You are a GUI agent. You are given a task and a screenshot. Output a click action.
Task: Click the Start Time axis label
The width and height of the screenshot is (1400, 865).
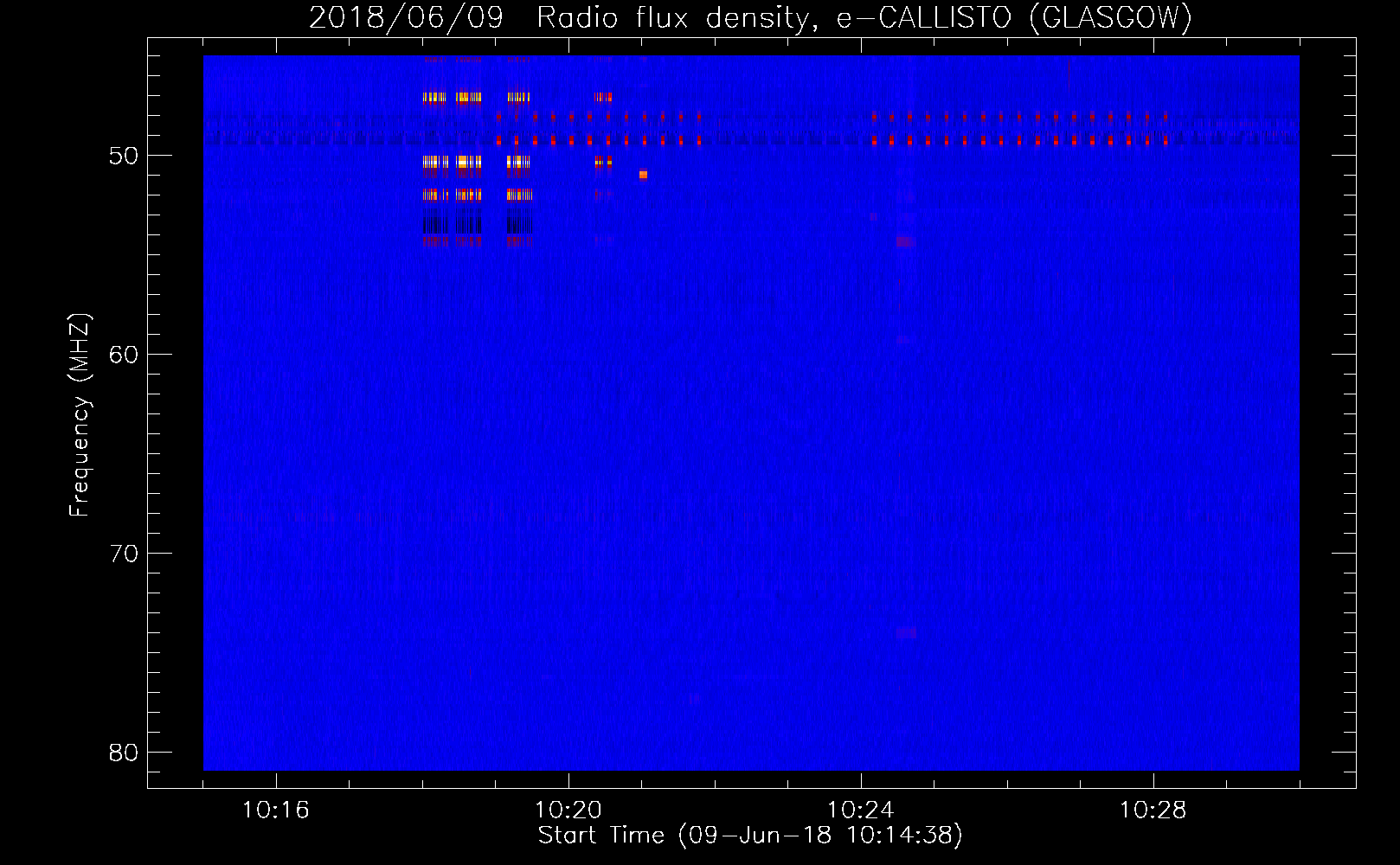coord(750,836)
